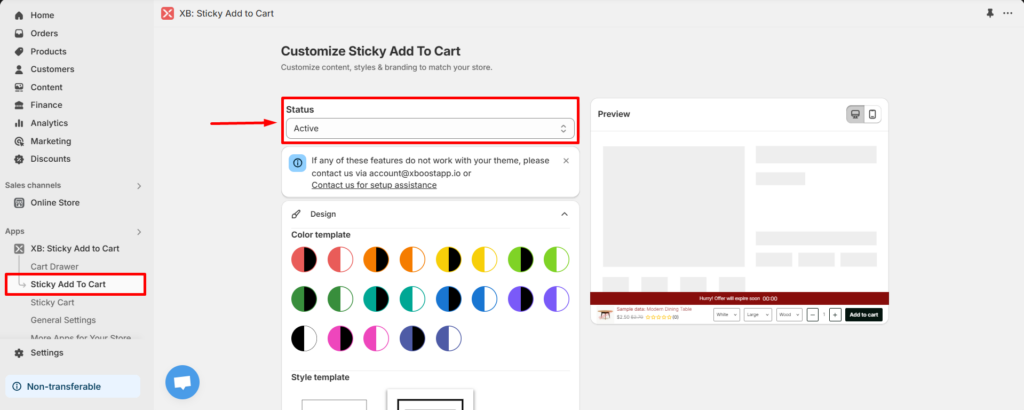
Task: Click the Contact us for setup assistance link
Action: (x=374, y=185)
